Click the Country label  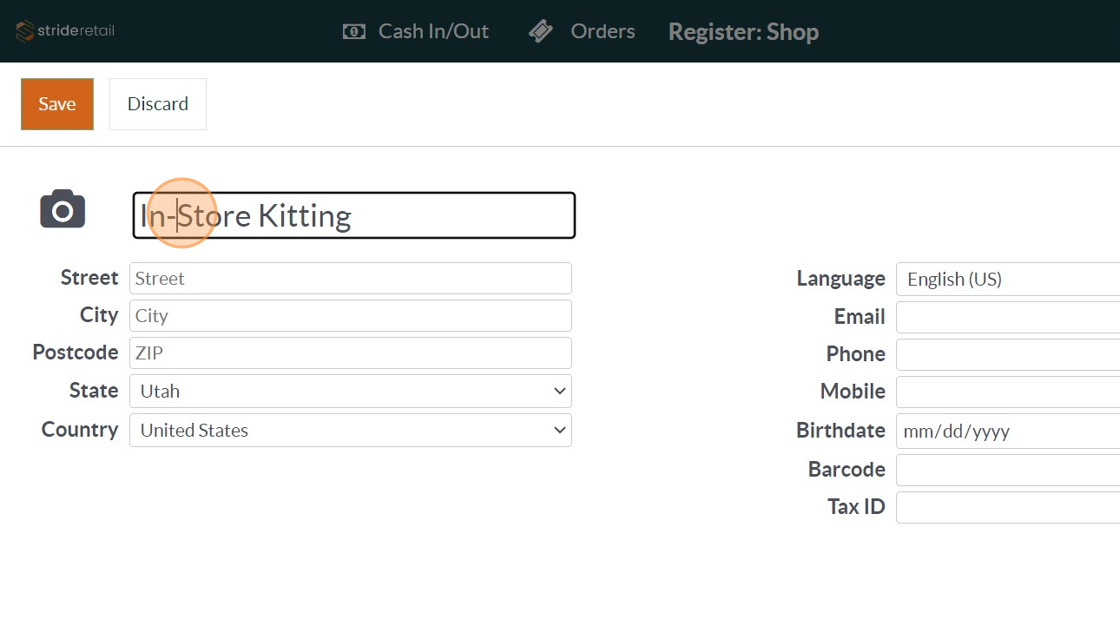(x=79, y=429)
